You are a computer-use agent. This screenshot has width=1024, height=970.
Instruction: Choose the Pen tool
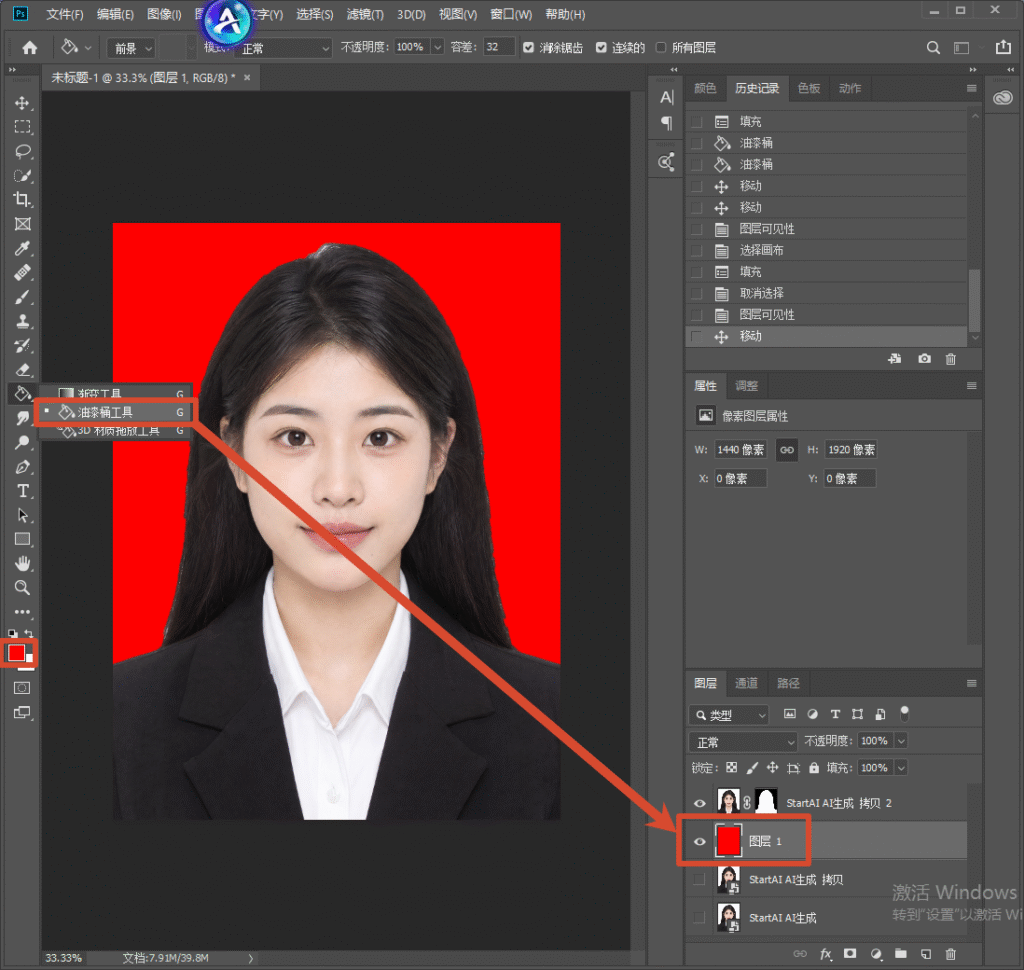pyautogui.click(x=22, y=467)
